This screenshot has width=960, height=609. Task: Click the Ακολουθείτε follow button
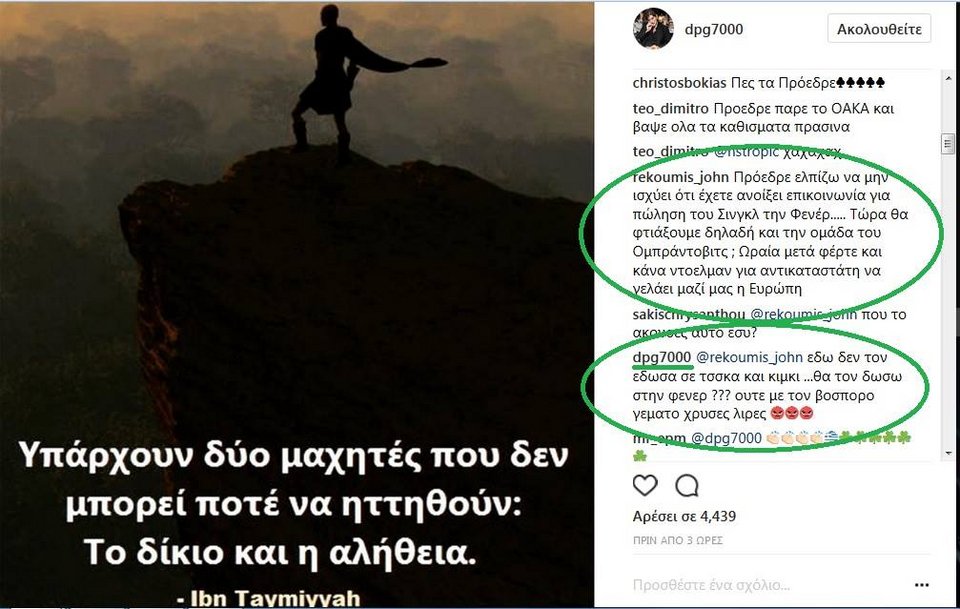(x=879, y=29)
